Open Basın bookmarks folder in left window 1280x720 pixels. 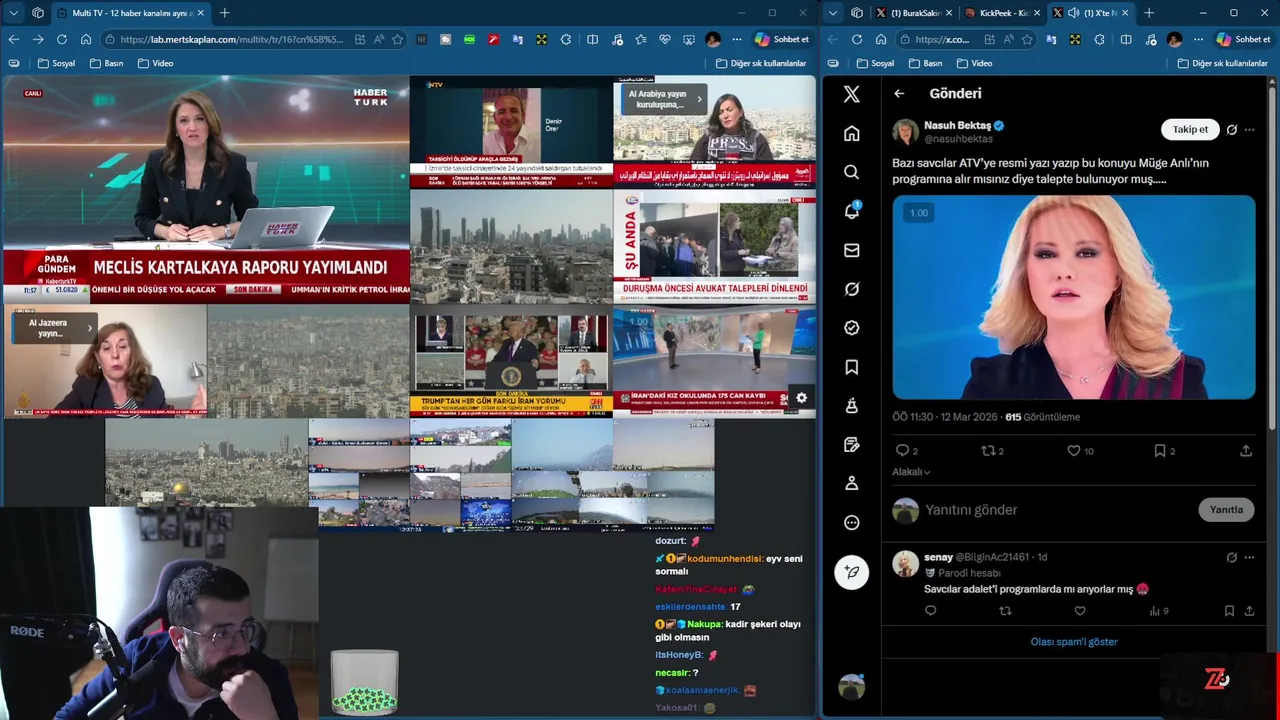107,63
